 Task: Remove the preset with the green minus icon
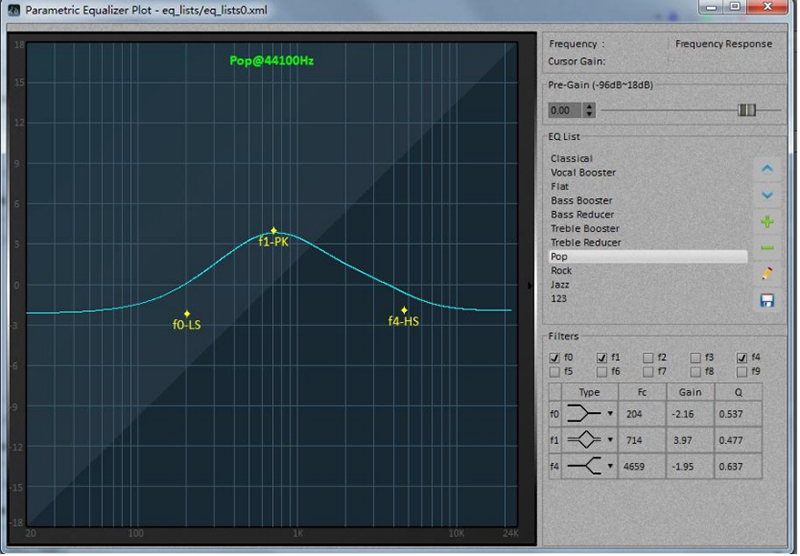tap(767, 247)
